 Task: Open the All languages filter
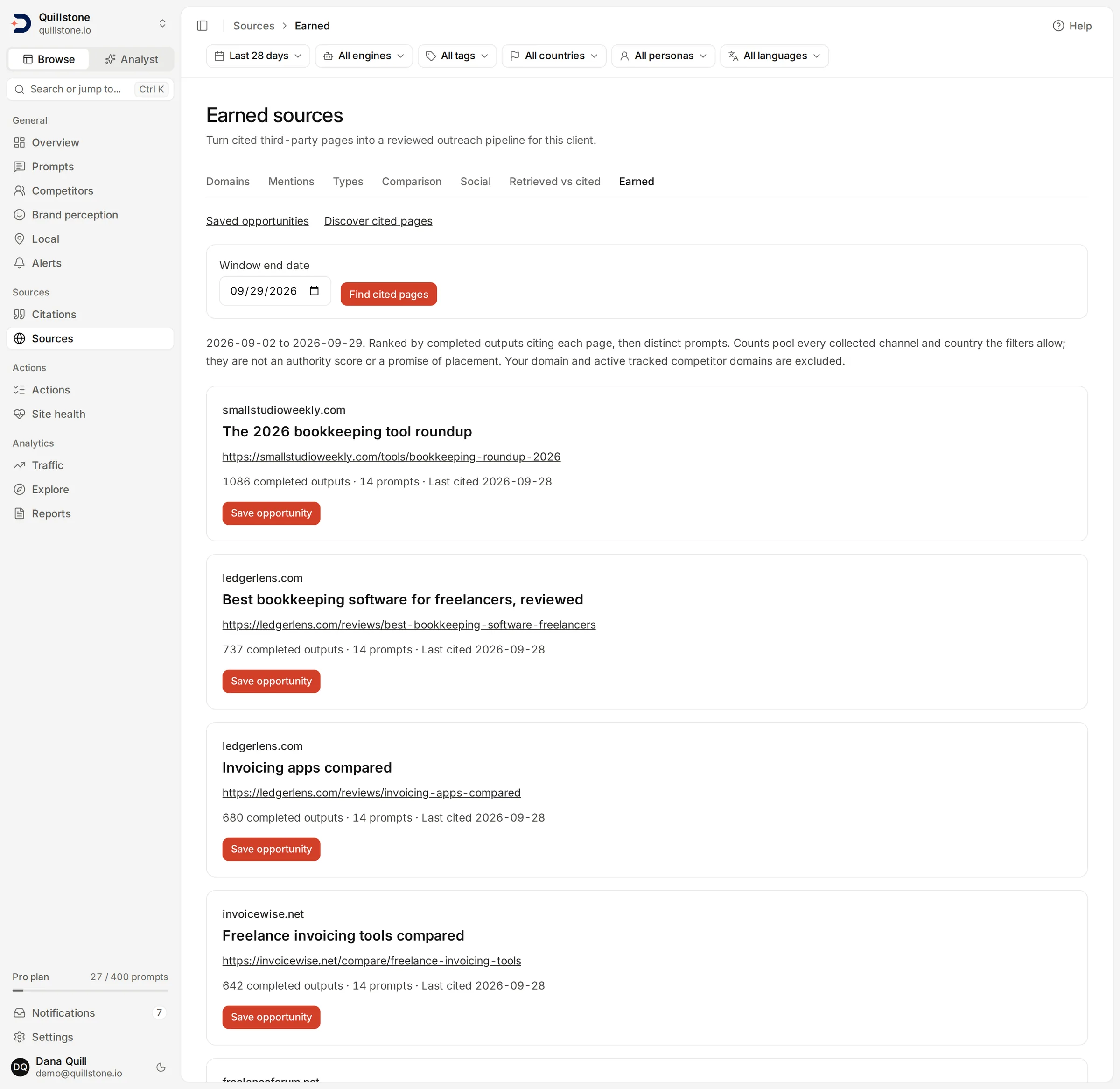coord(774,56)
